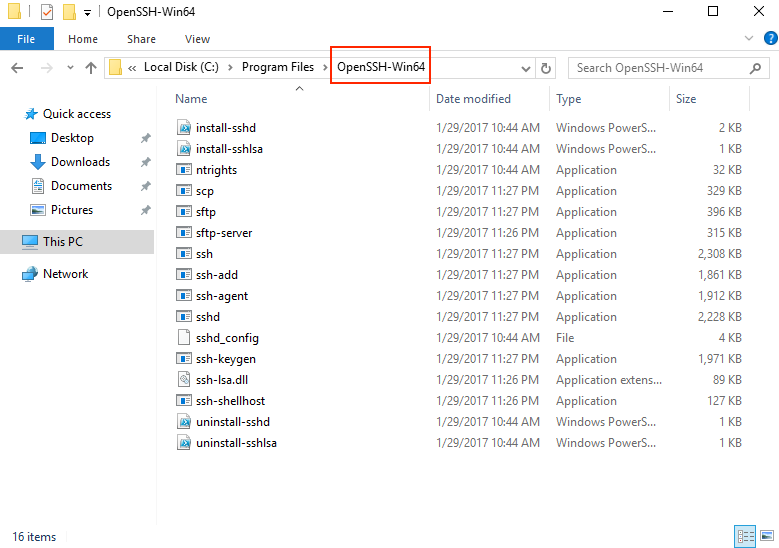Click the Up one level arrow
779x548 pixels.
pyautogui.click(x=91, y=68)
